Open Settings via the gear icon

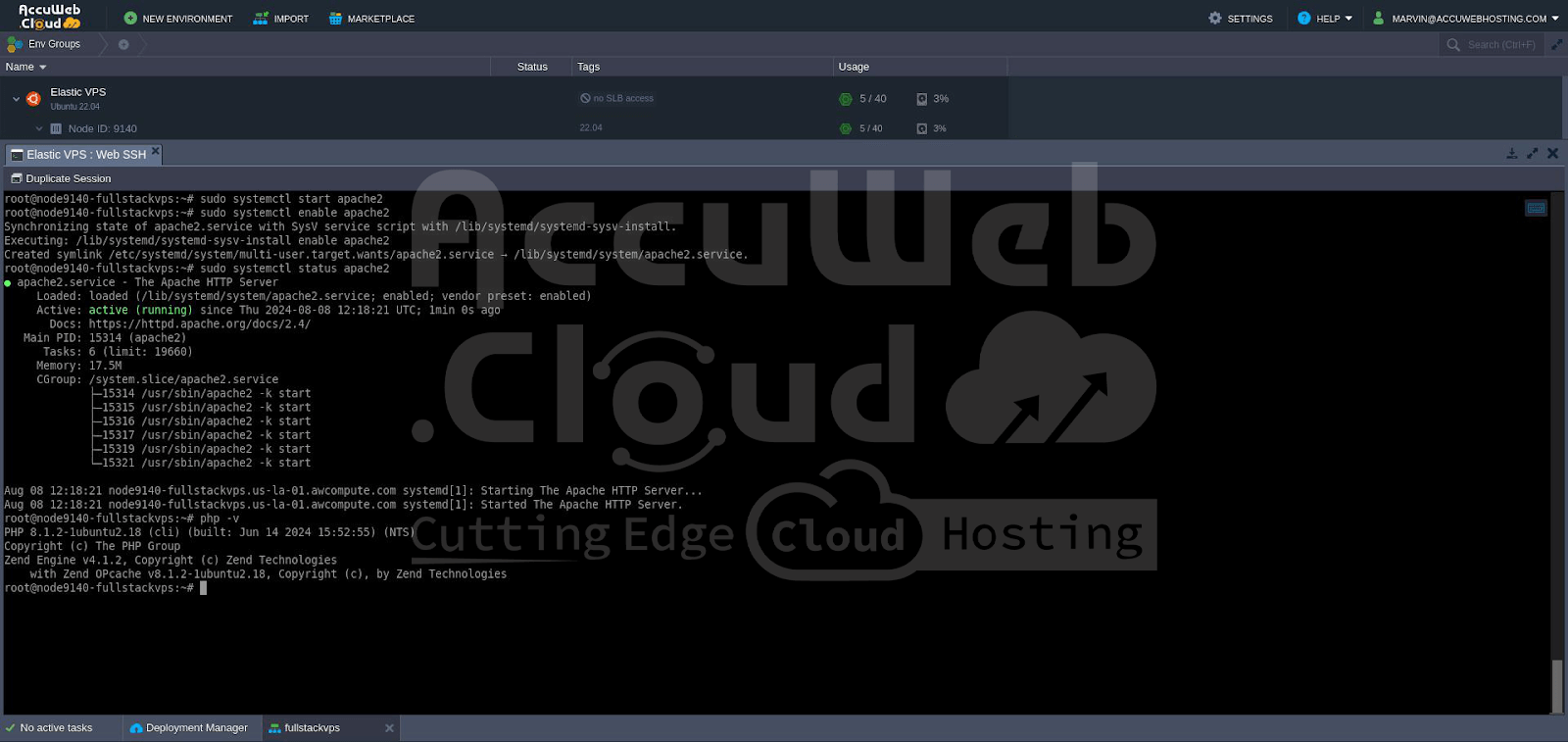pos(1215,19)
